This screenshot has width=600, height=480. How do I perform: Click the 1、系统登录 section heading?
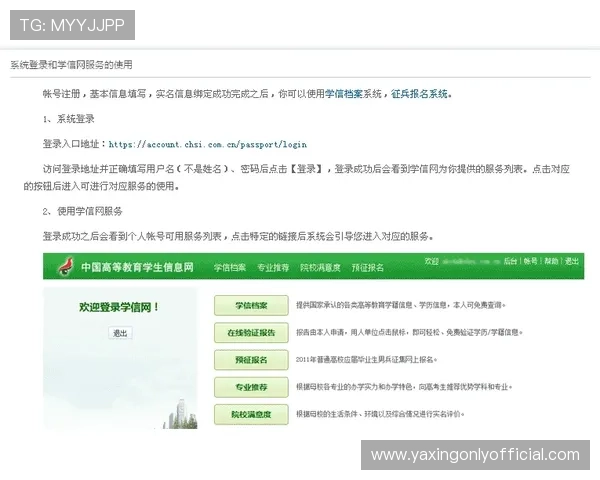[x=69, y=119]
